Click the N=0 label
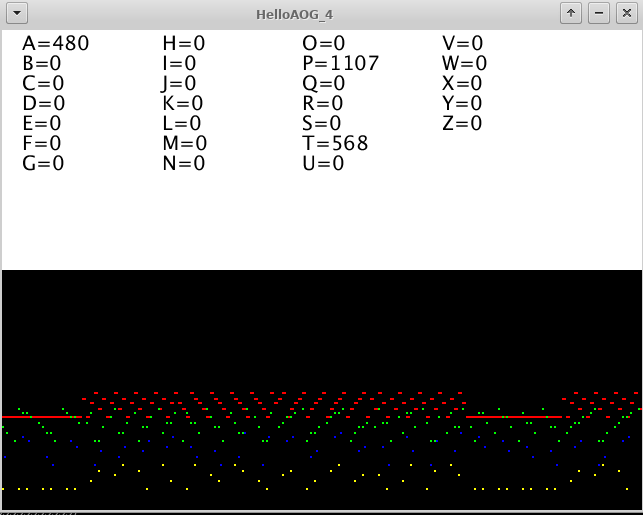Image resolution: width=643 pixels, height=515 pixels. 183,164
